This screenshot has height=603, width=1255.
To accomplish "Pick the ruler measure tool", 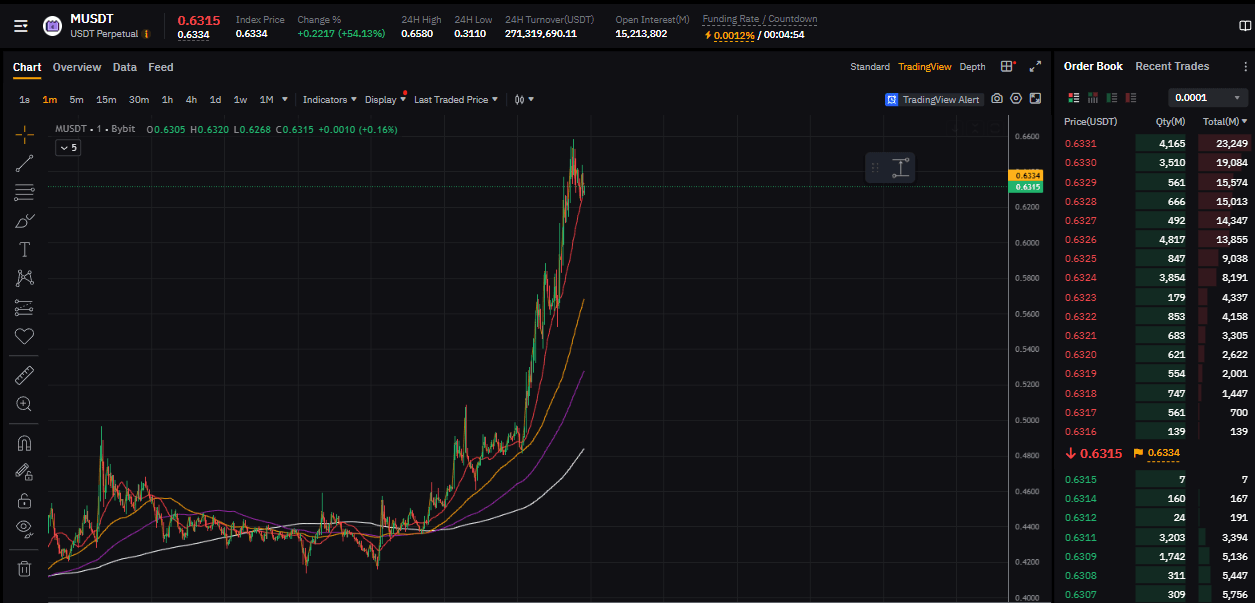I will [24, 375].
